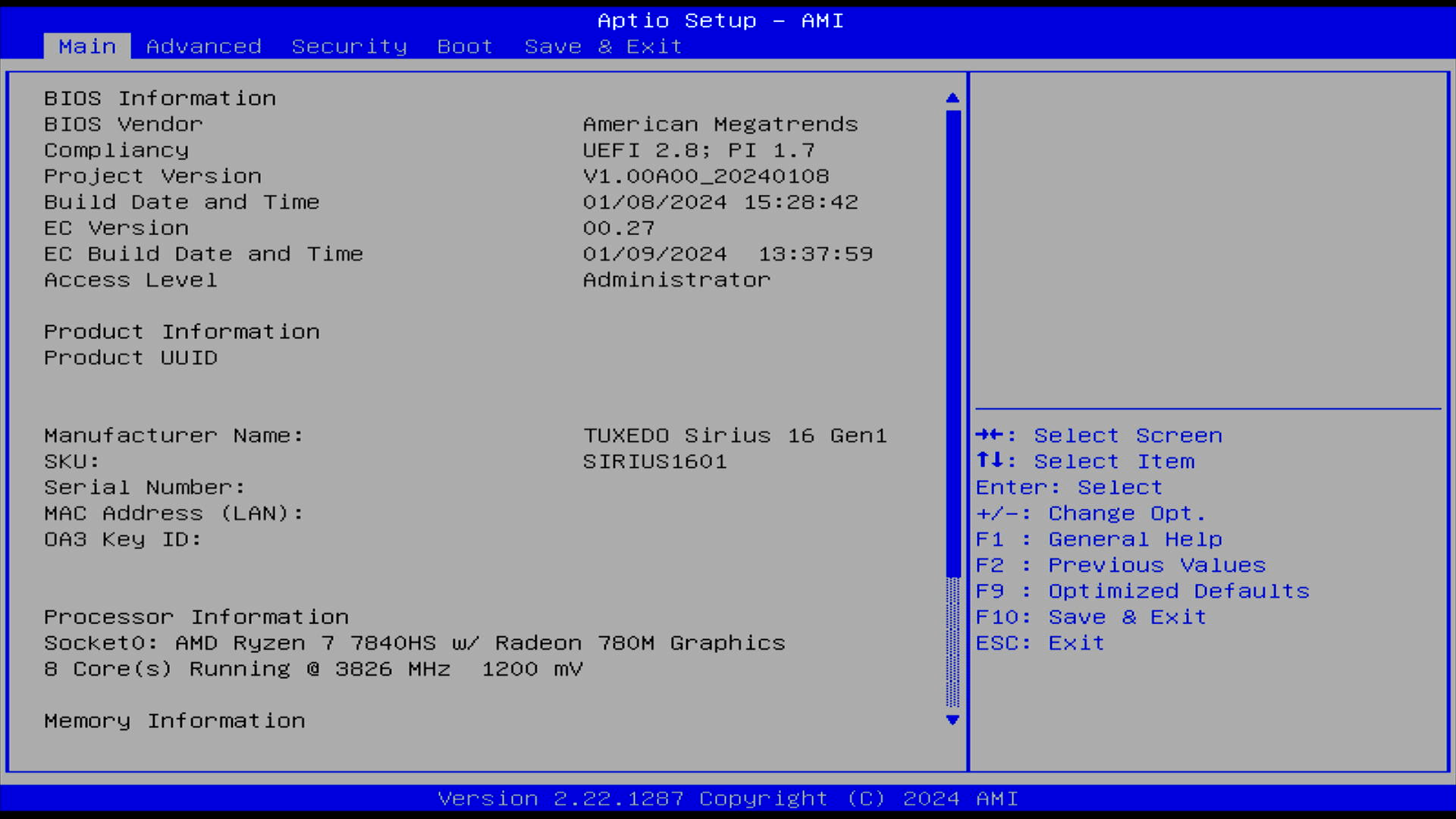
Task: Select the Serial Number row
Action: pyautogui.click(x=144, y=487)
